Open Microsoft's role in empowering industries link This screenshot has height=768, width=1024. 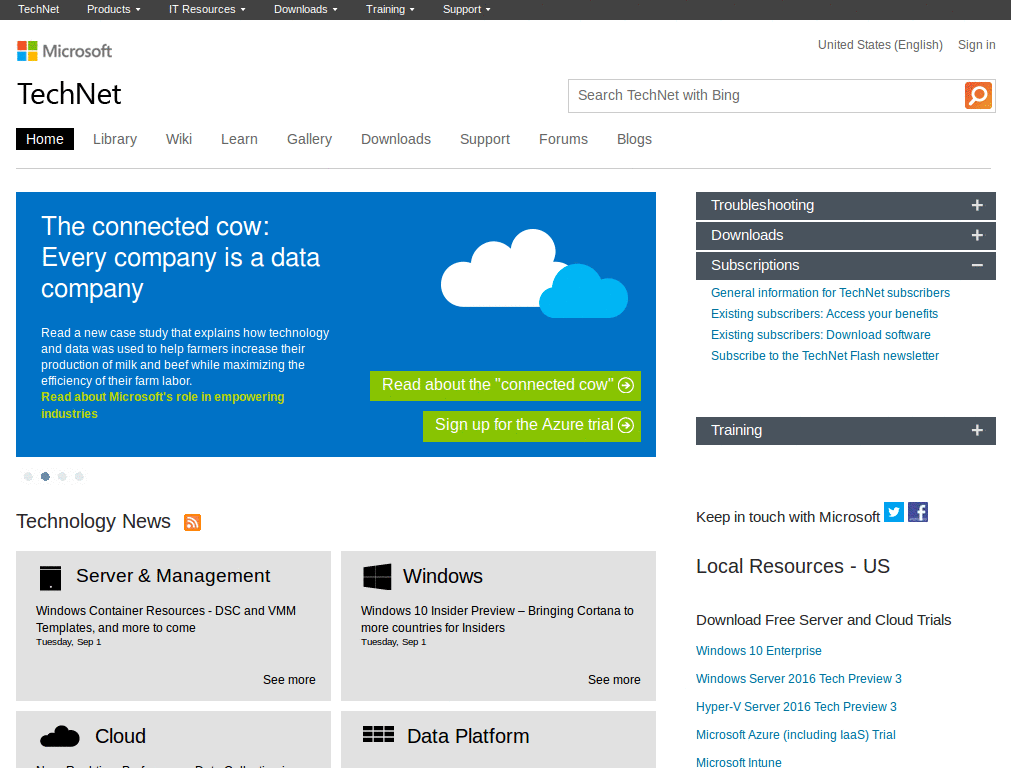click(x=163, y=405)
